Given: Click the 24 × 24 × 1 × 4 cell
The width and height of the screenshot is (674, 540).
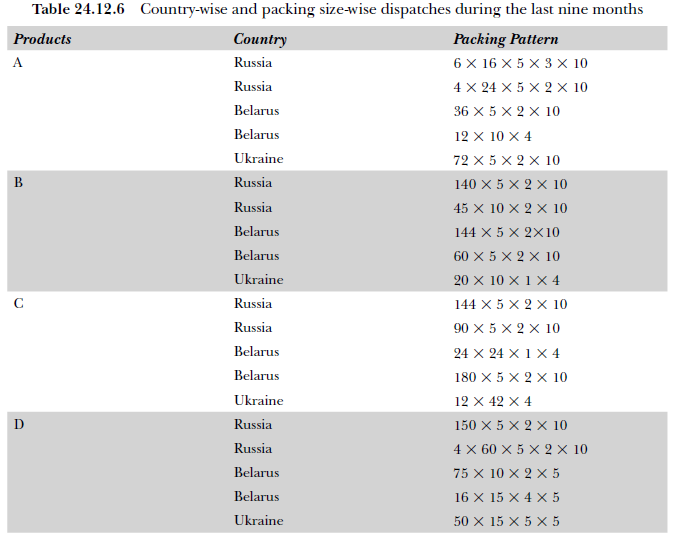Looking at the screenshot, I should [506, 352].
